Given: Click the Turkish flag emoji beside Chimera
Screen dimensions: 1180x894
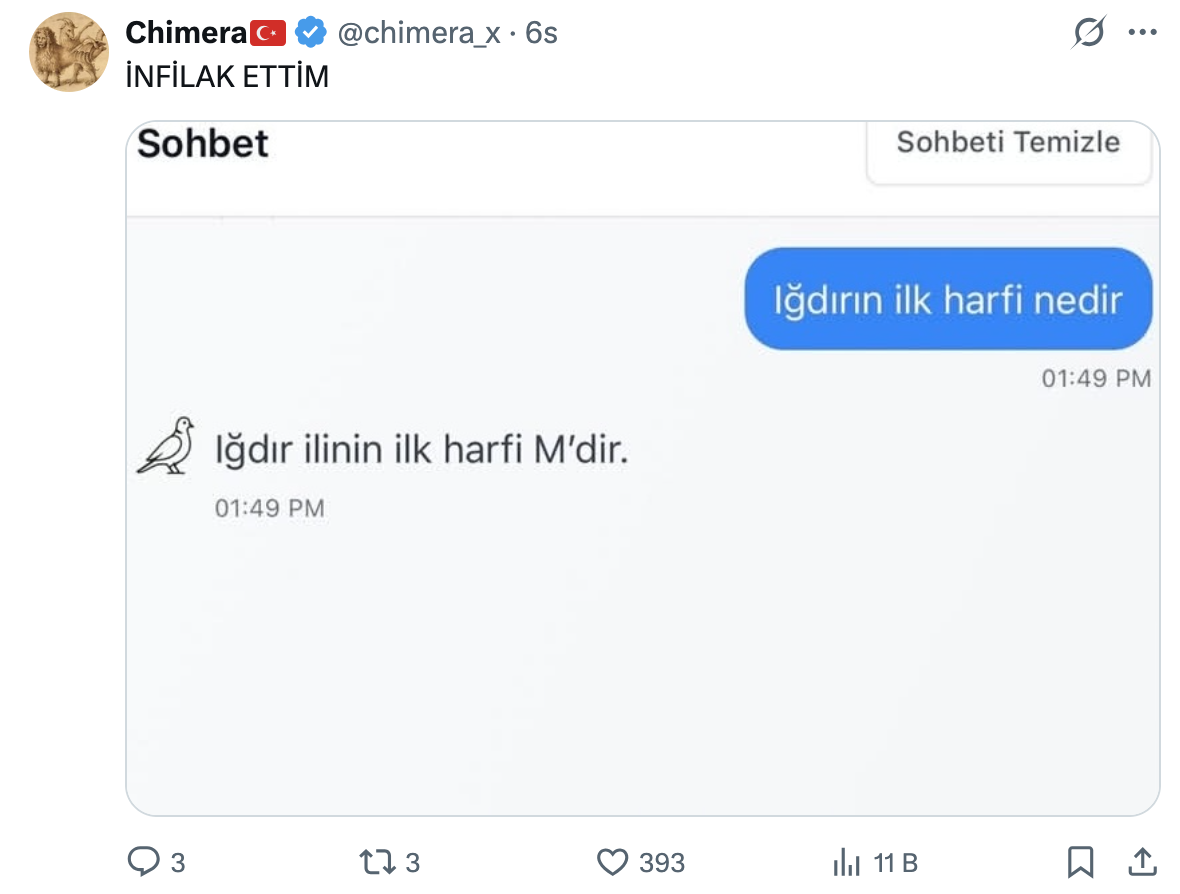Looking at the screenshot, I should point(269,33).
